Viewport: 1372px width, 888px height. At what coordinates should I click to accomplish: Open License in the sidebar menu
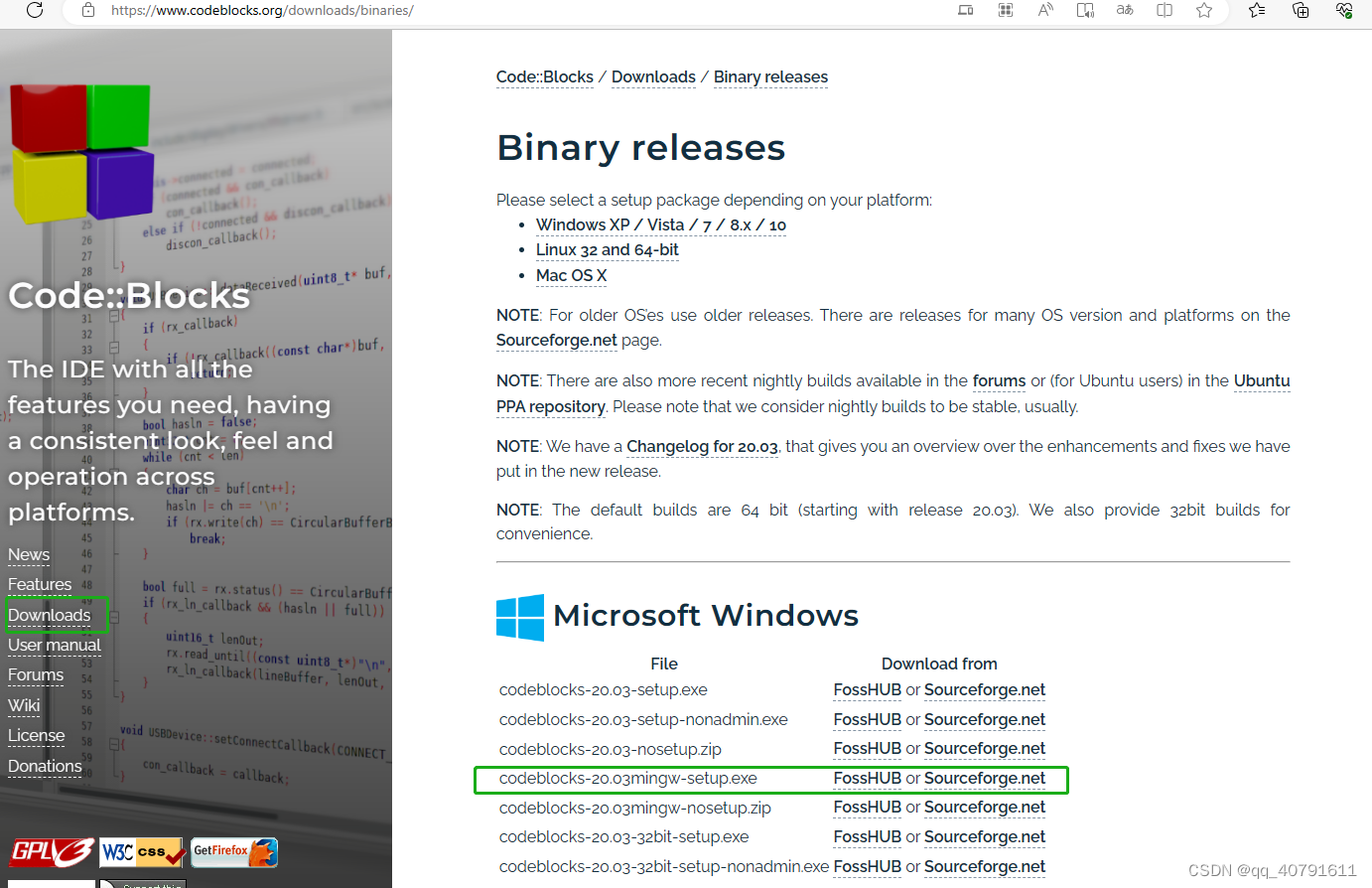coord(37,735)
